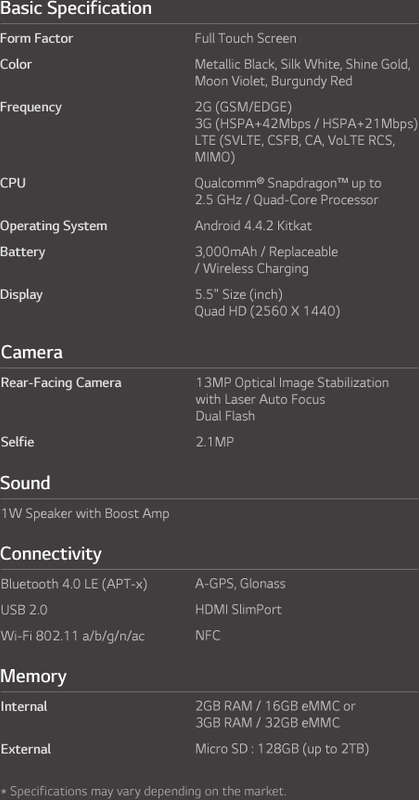
Task: Select the HDMI SlimPort entry
Action: (238, 610)
